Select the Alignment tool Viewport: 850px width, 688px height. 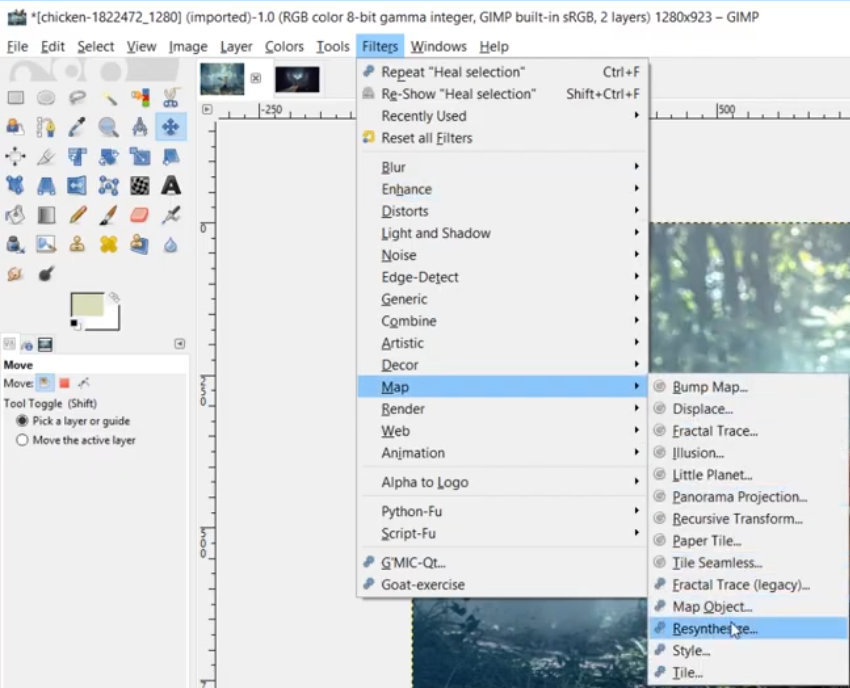pyautogui.click(x=15, y=157)
